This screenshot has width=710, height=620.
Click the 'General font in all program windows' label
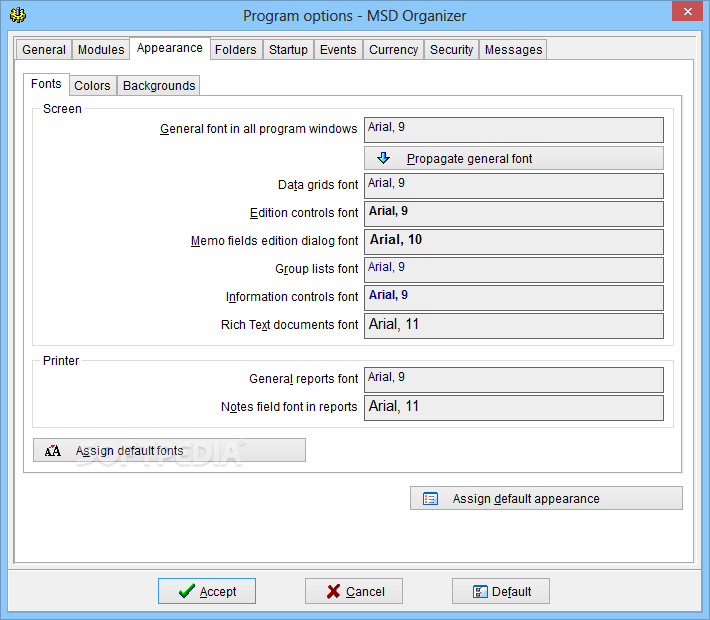point(259,129)
